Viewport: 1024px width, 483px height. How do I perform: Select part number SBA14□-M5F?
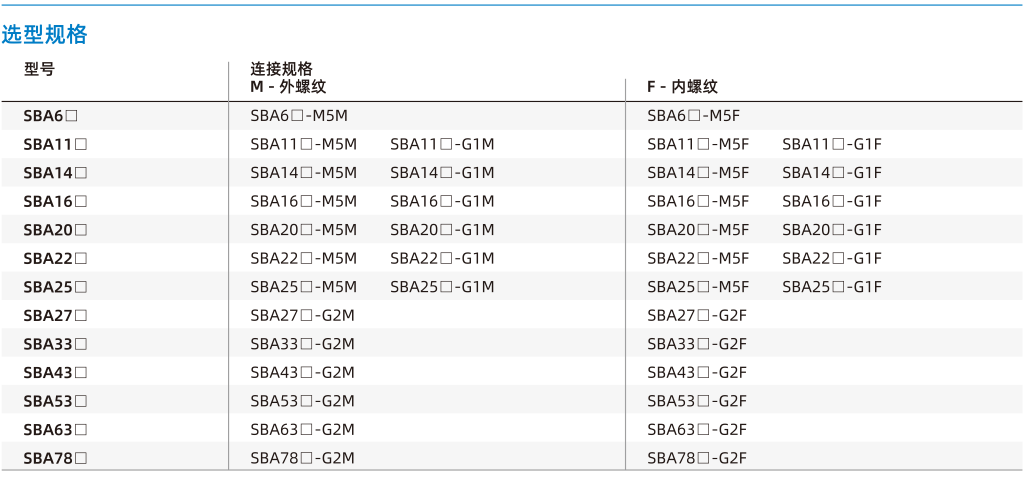click(698, 173)
